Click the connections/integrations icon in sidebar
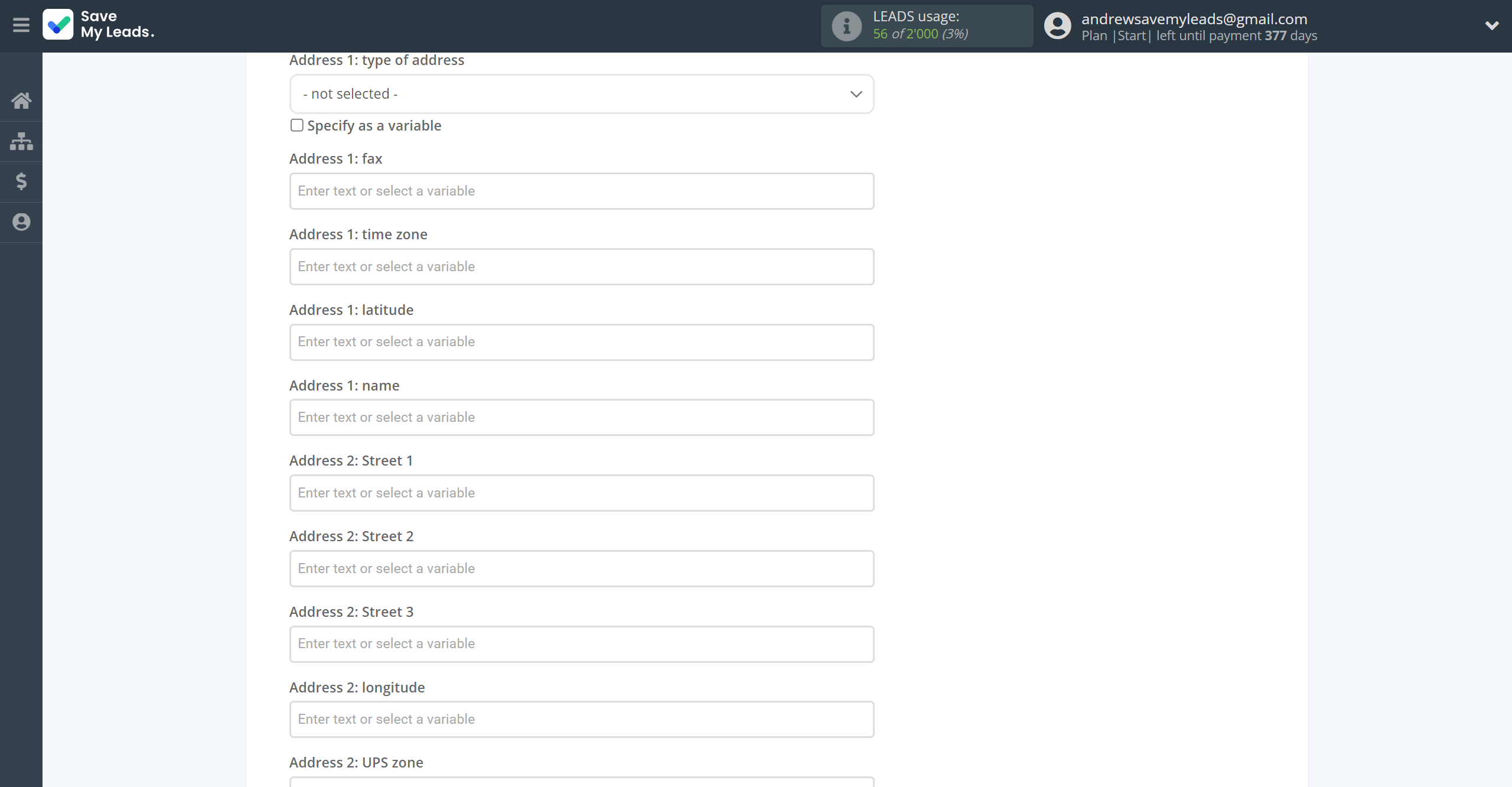Screen dimensions: 1512x787 (22, 141)
